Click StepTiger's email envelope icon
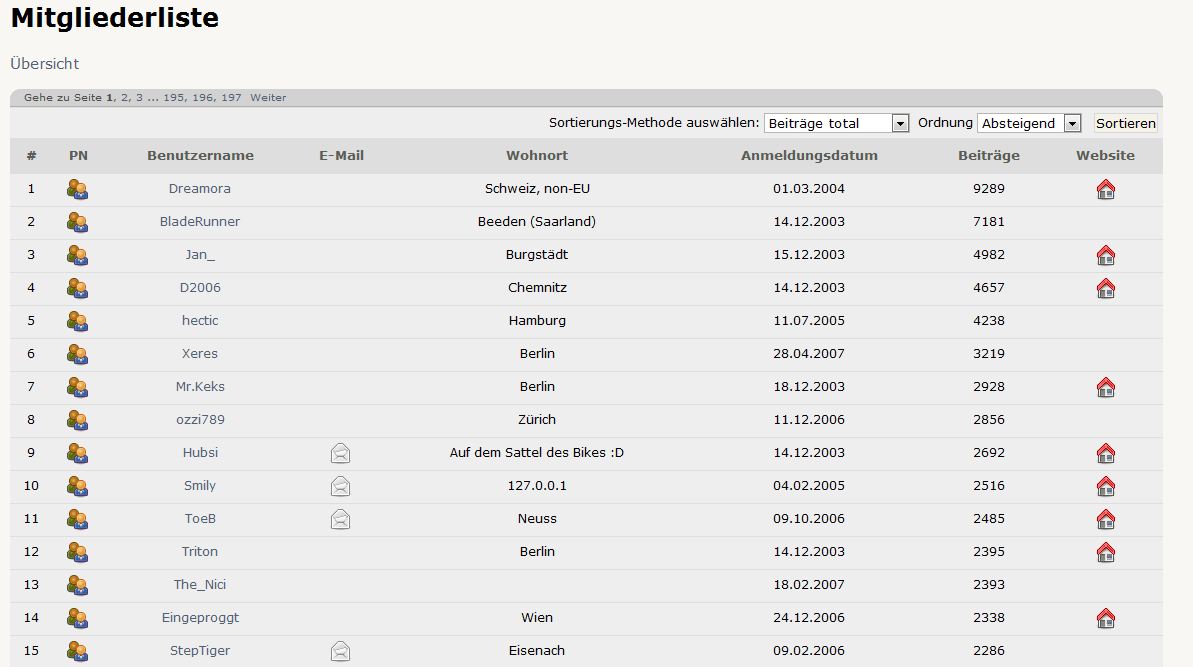This screenshot has height=667, width=1193. 340,651
